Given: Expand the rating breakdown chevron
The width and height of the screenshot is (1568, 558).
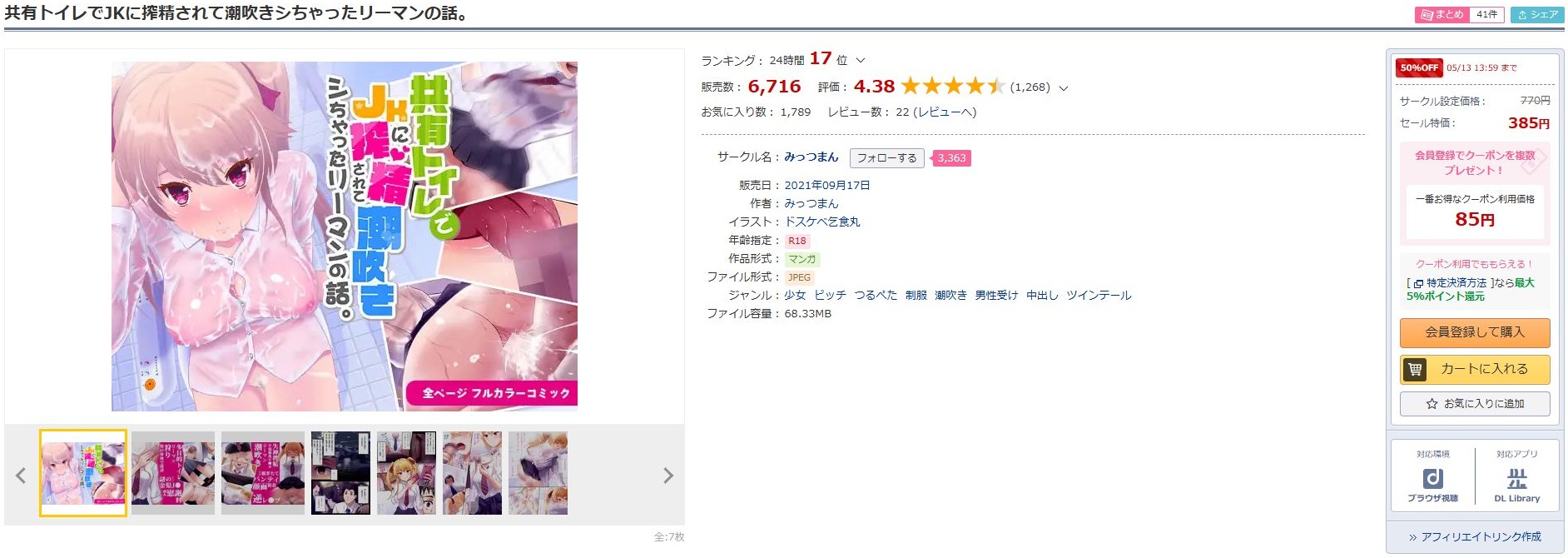Looking at the screenshot, I should (1063, 87).
